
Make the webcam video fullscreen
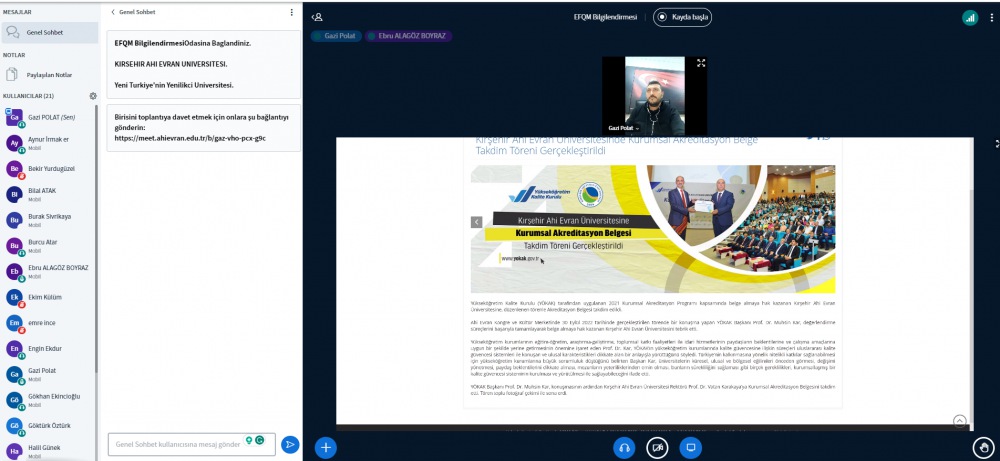click(701, 63)
